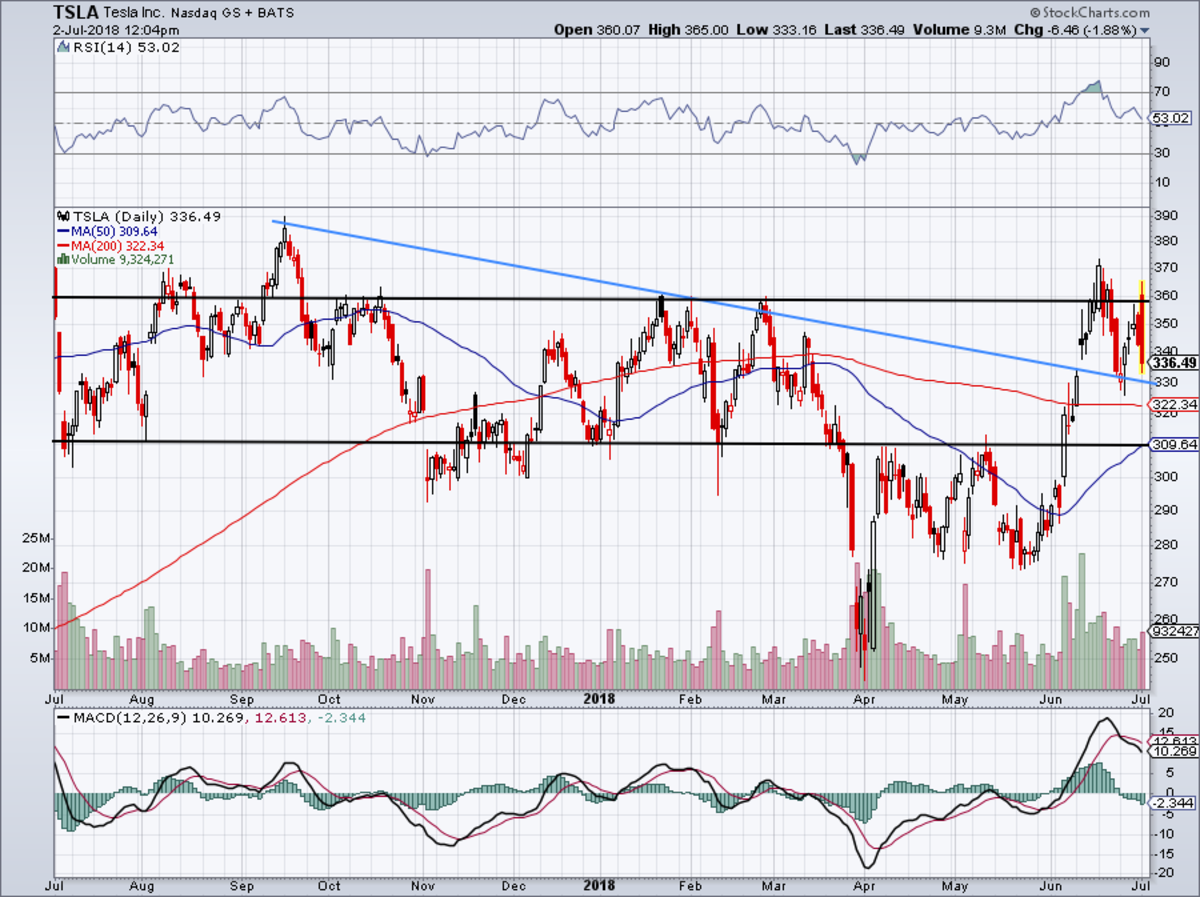Click the -15 label on the MACD axis
This screenshot has height=897, width=1200.
click(x=1163, y=853)
